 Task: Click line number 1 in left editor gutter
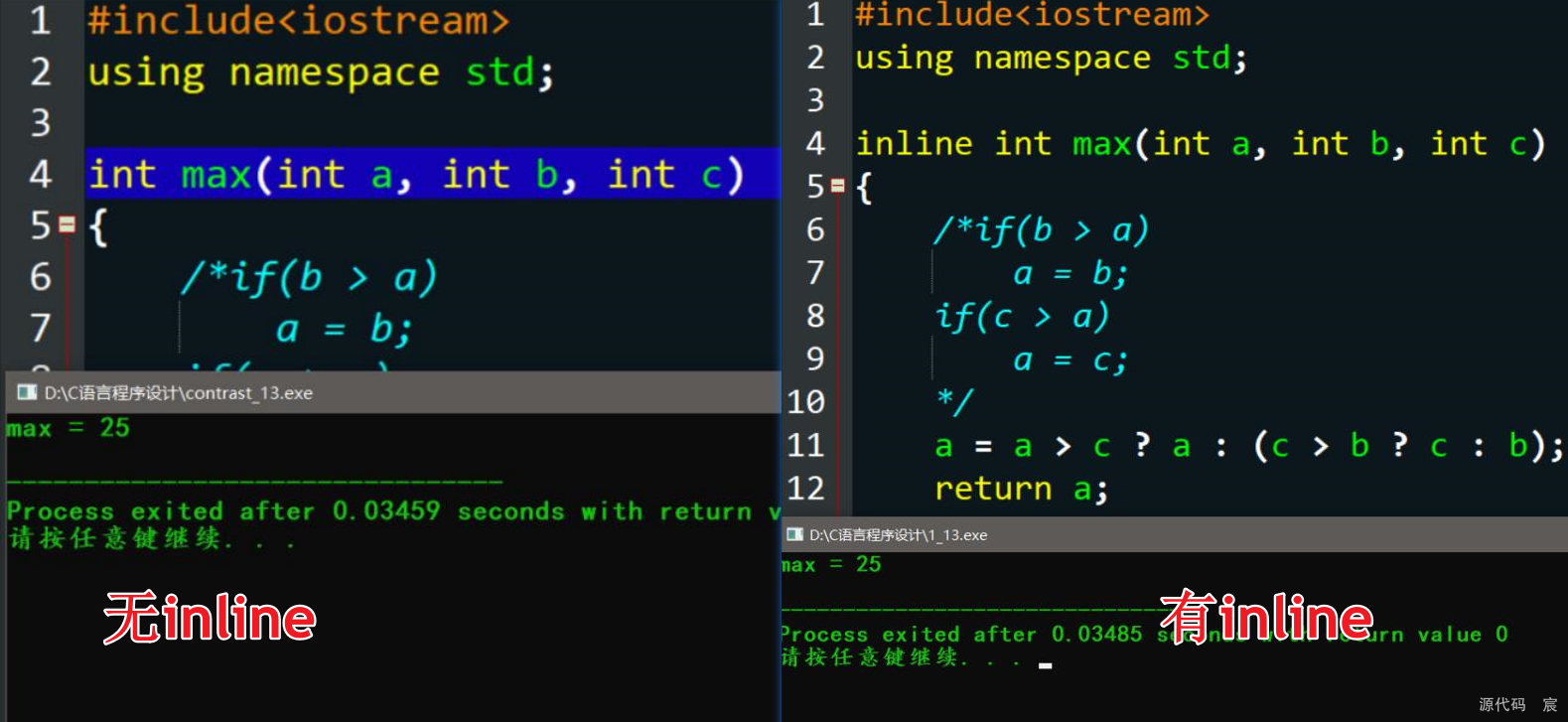[x=40, y=20]
